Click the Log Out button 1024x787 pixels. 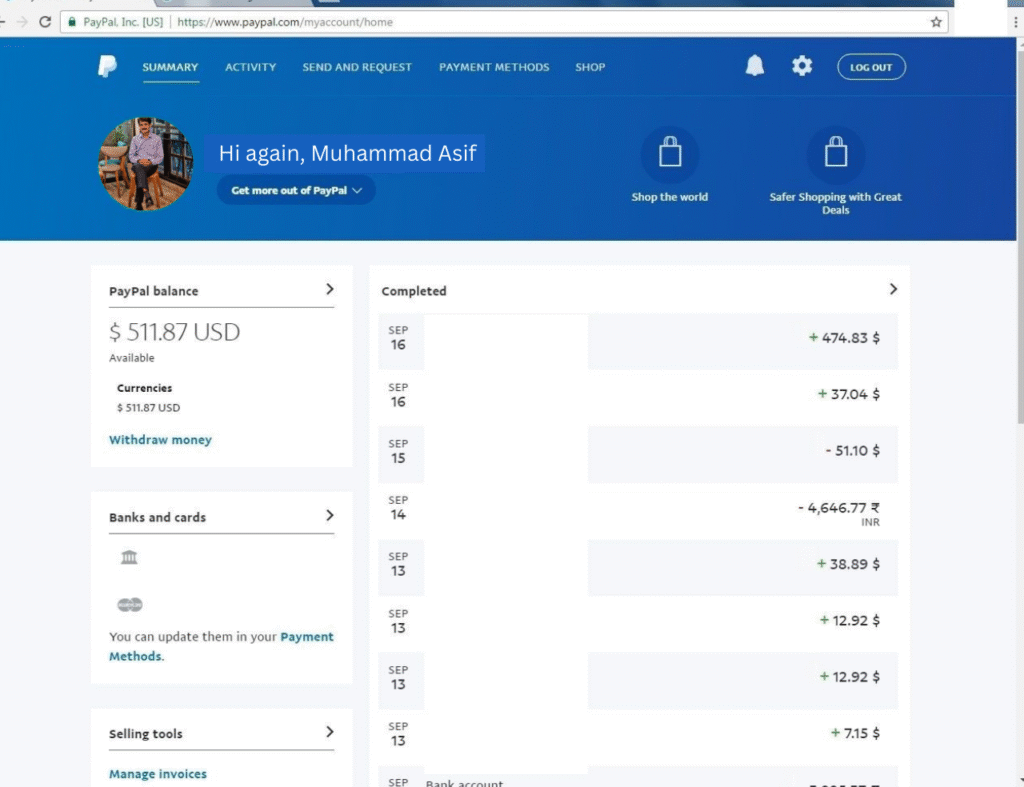pyautogui.click(x=871, y=67)
